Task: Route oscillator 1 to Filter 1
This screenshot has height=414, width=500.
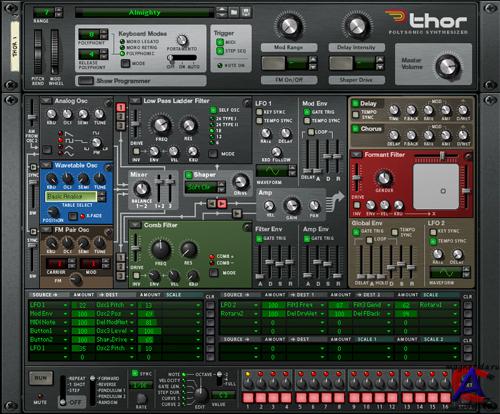Action: point(121,107)
